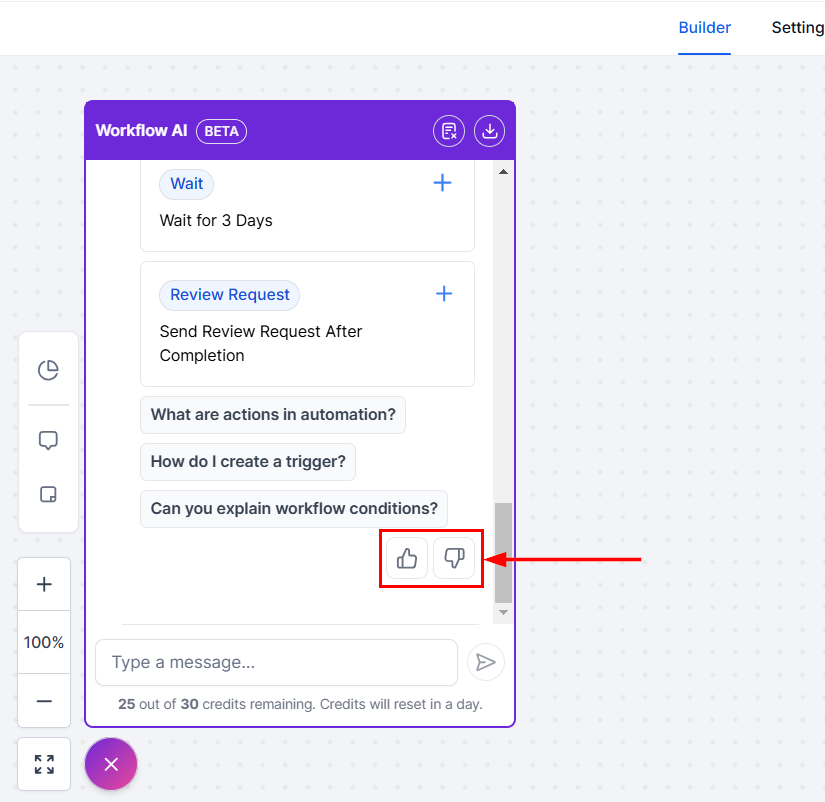Click "Can you explain workflow conditions?" suggestion
This screenshot has width=825, height=802.
point(294,508)
